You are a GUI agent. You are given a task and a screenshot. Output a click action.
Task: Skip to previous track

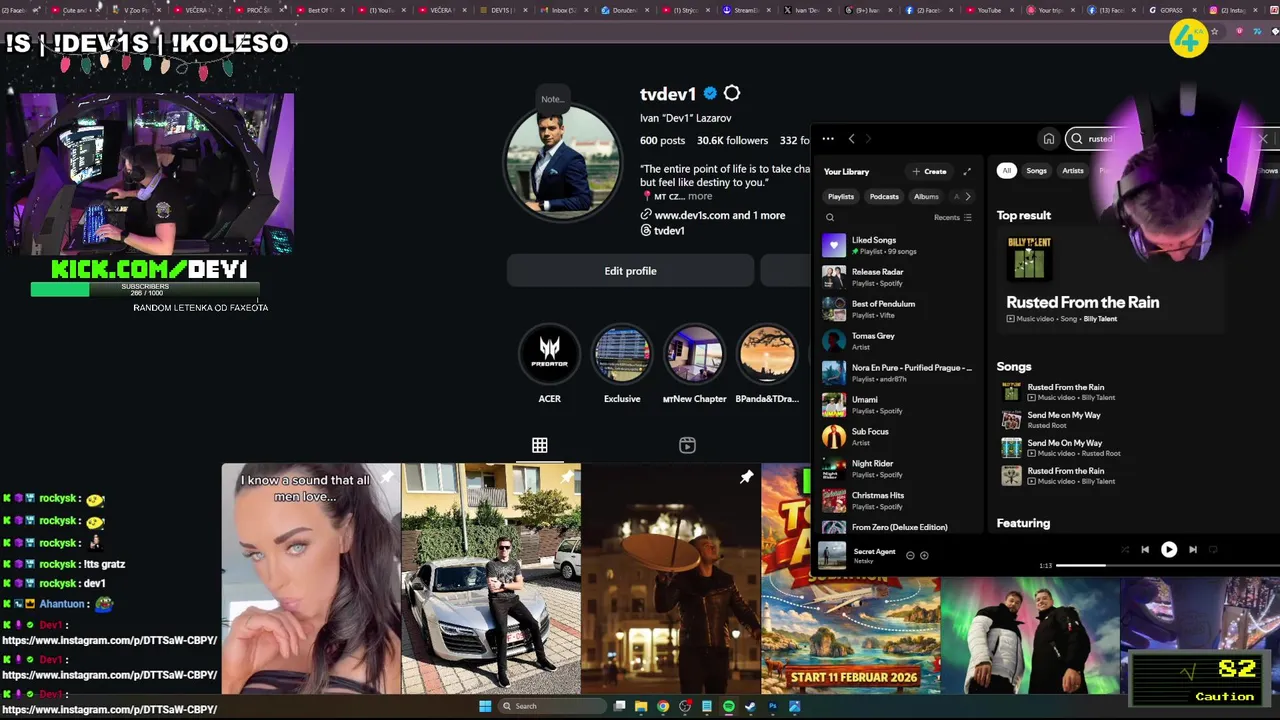tap(1145, 549)
